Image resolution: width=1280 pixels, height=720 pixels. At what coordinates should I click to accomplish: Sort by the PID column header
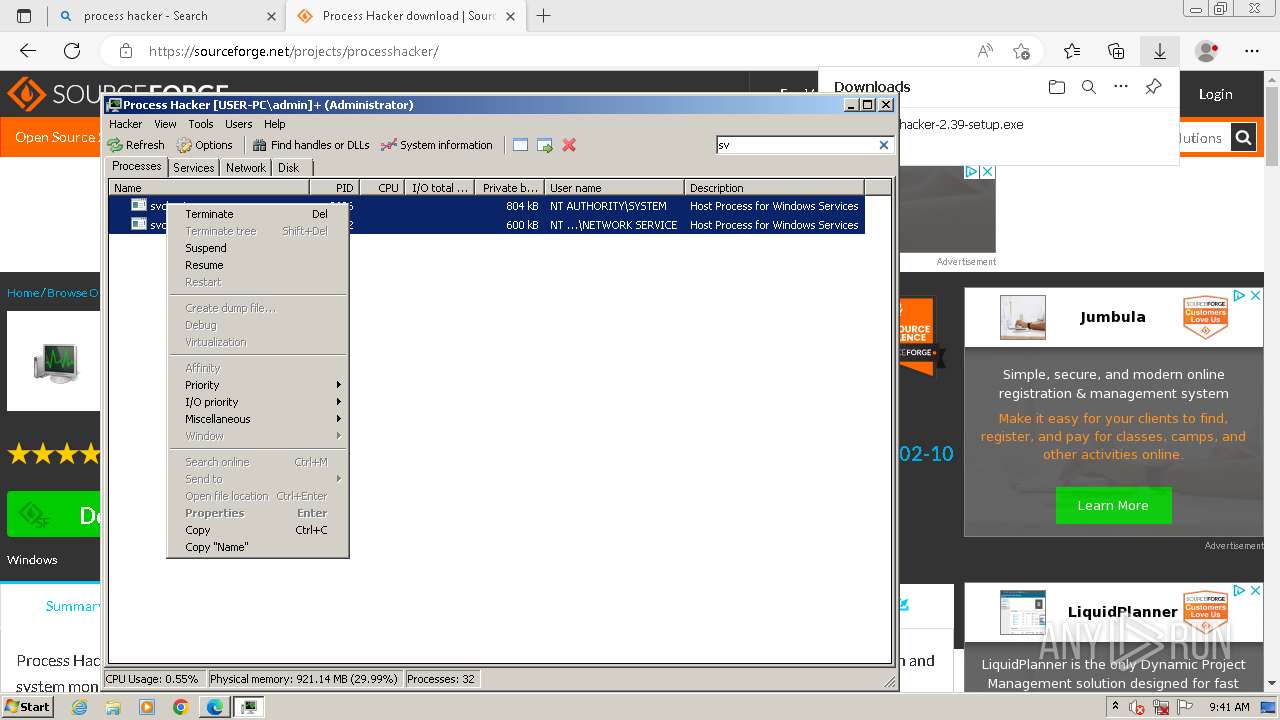[x=334, y=188]
